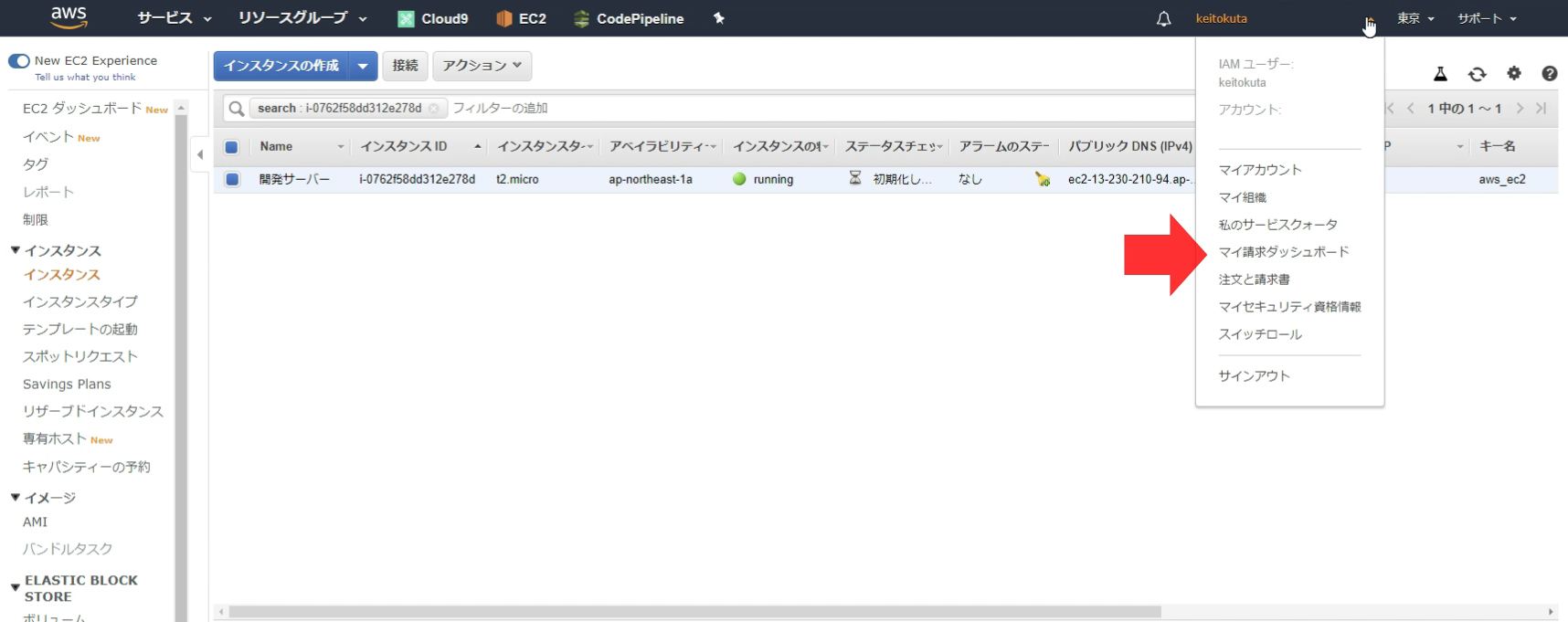1568x622 pixels.
Task: Collapse the left navigation pane
Action: (x=200, y=154)
